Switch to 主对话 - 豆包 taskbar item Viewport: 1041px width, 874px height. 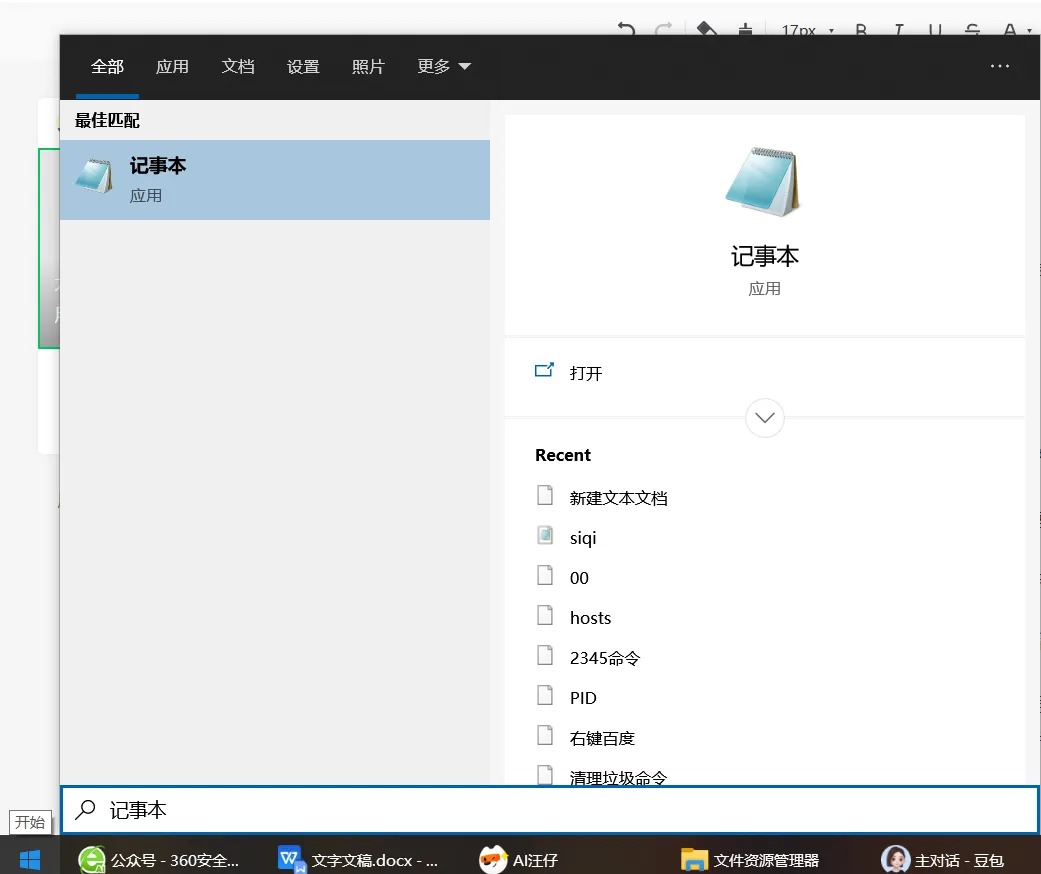pyautogui.click(x=943, y=860)
